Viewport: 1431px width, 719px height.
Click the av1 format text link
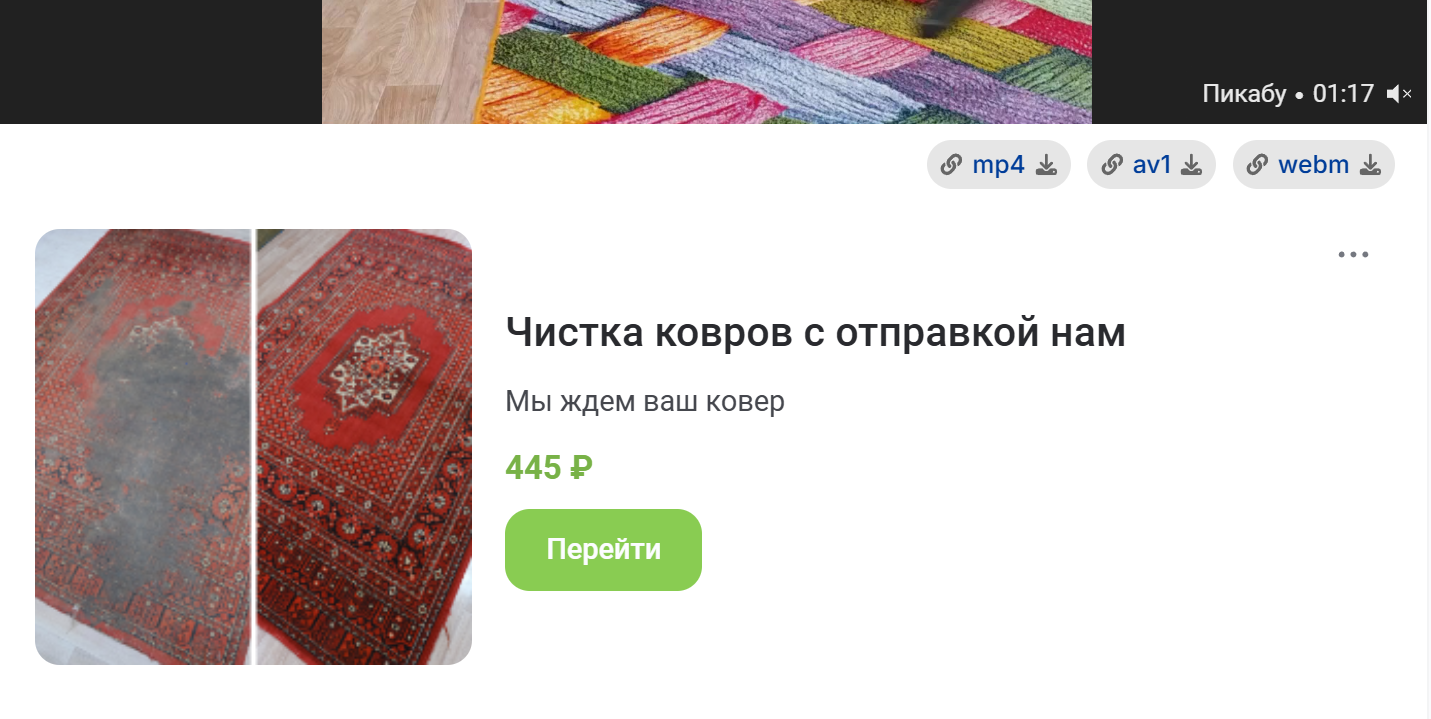(x=1152, y=165)
